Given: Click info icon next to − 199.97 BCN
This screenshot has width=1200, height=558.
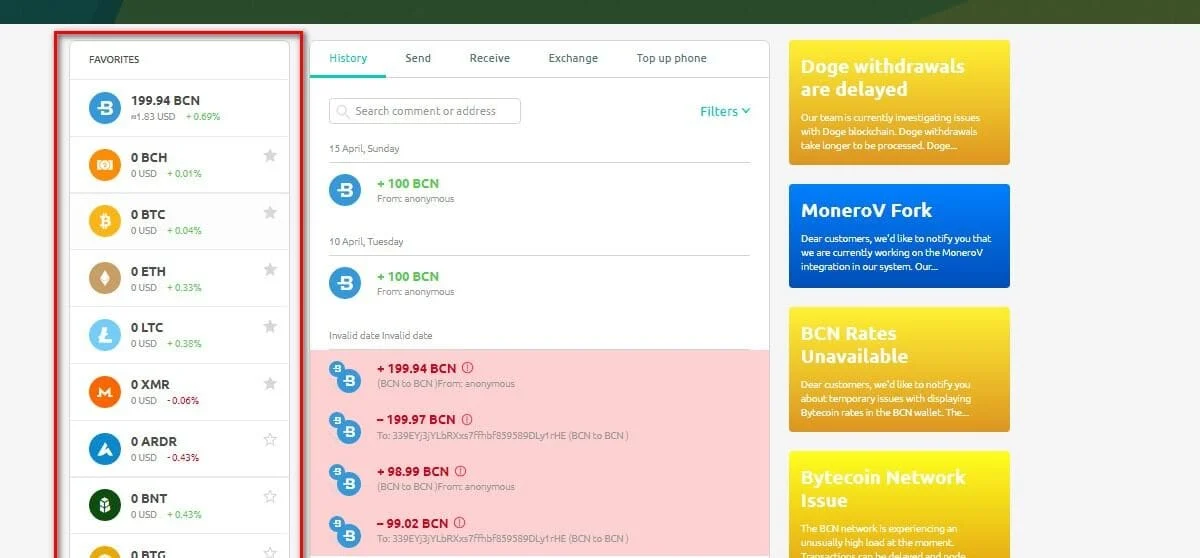Looking at the screenshot, I should pos(466,420).
